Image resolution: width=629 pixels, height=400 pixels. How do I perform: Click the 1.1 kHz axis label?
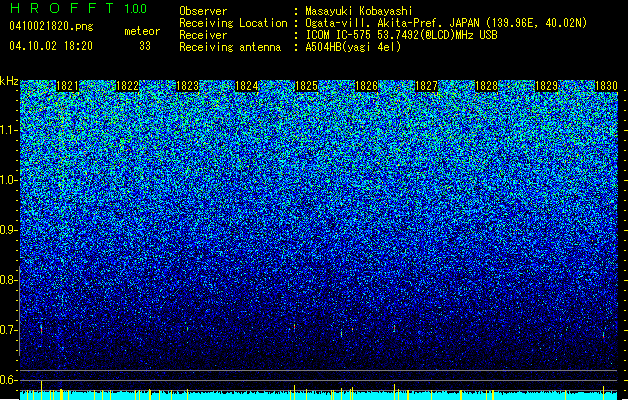point(8,130)
